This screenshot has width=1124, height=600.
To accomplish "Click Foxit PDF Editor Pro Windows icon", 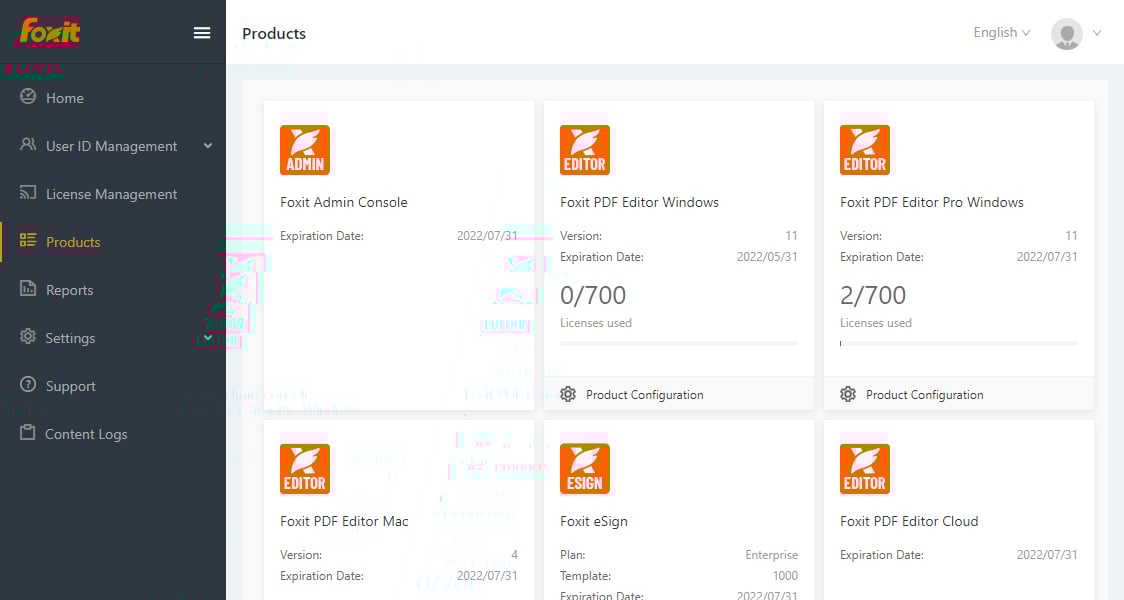I will [x=865, y=150].
